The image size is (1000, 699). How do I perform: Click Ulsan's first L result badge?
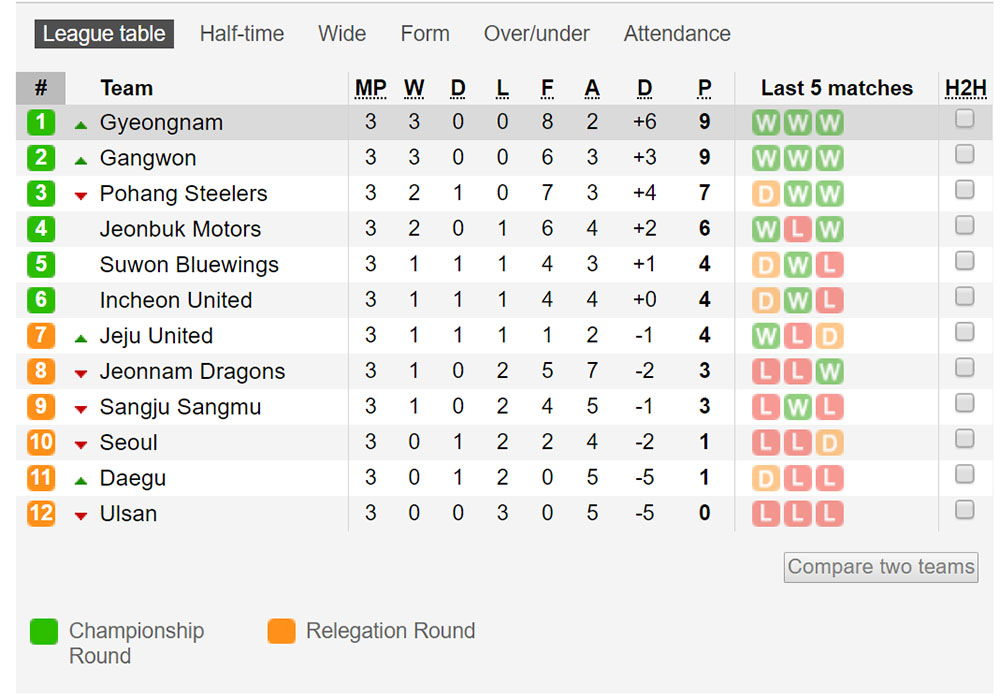tap(765, 513)
